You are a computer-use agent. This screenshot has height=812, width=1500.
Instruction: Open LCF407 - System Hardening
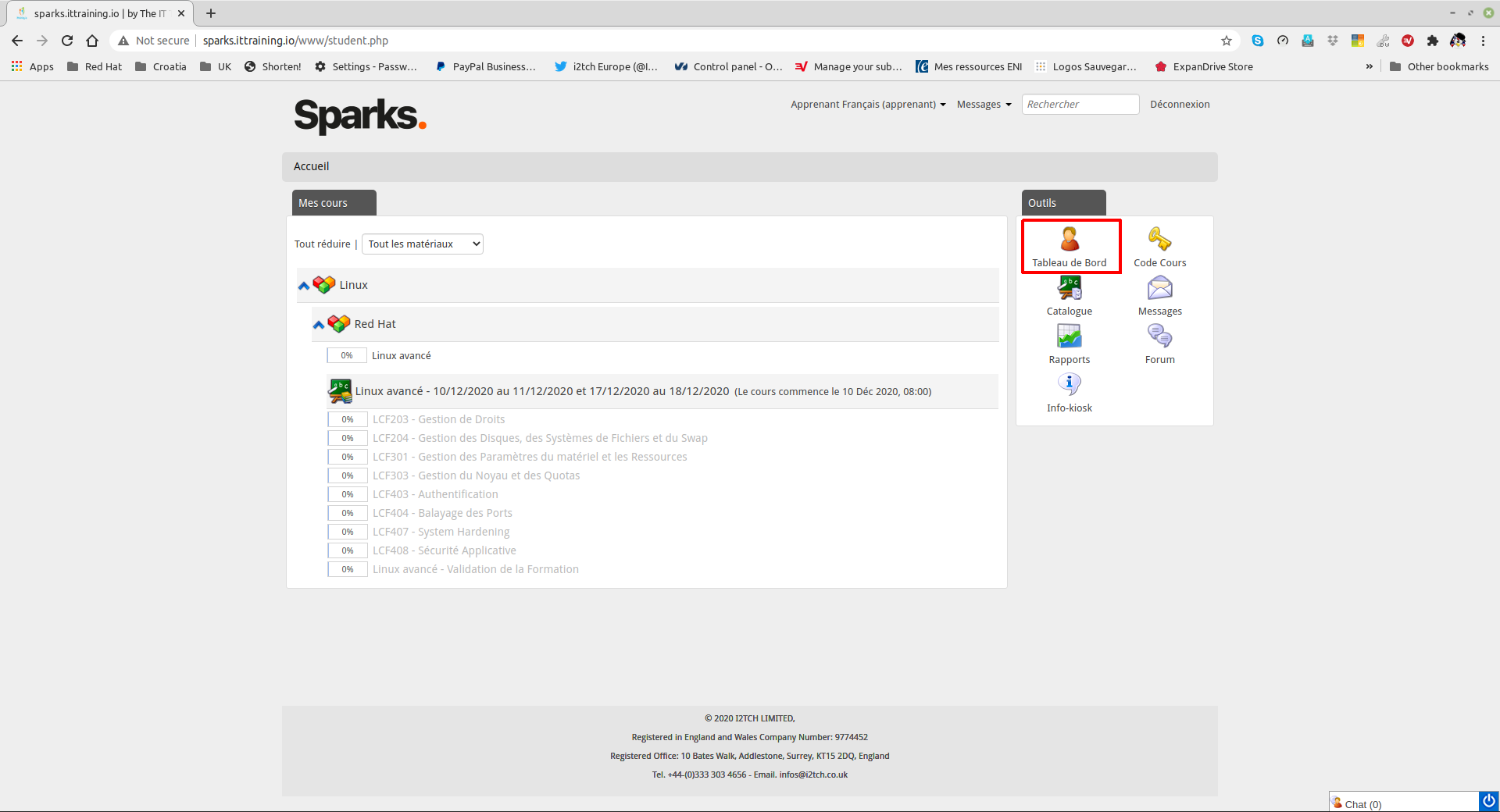point(441,532)
